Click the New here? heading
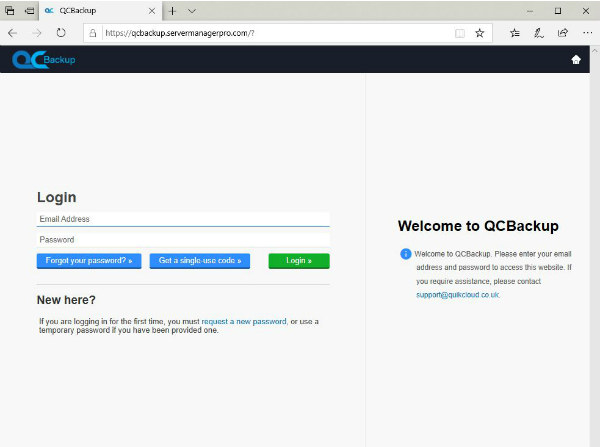This screenshot has height=447, width=600. tap(66, 300)
